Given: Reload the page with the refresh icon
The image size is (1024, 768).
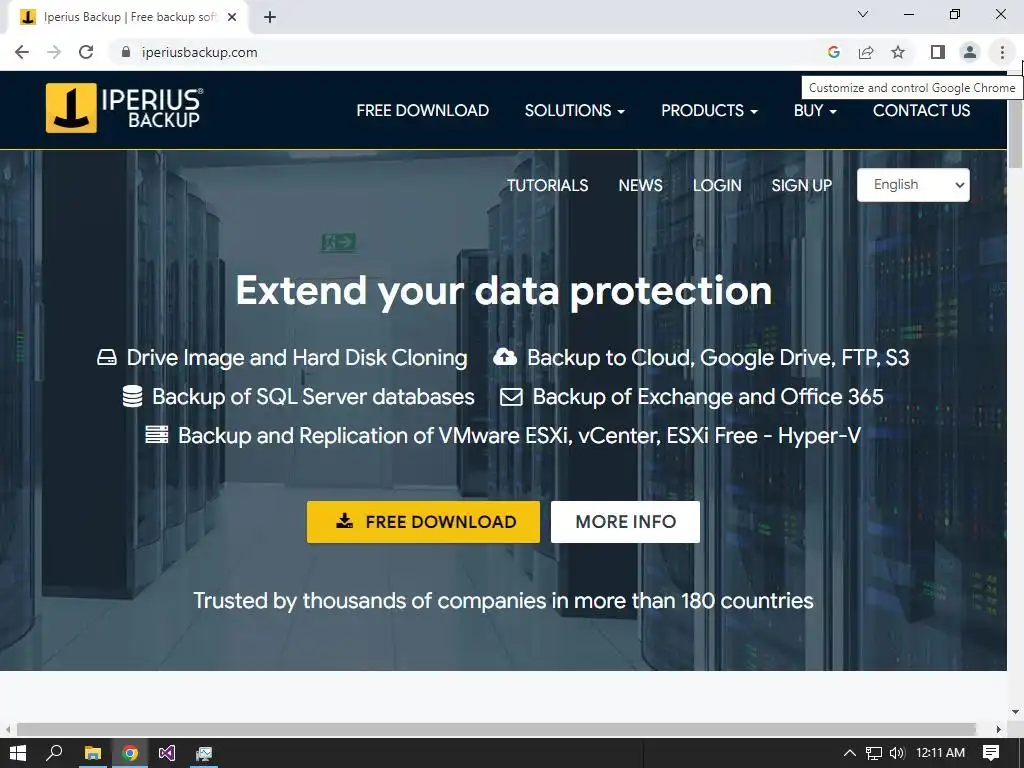Looking at the screenshot, I should point(86,52).
